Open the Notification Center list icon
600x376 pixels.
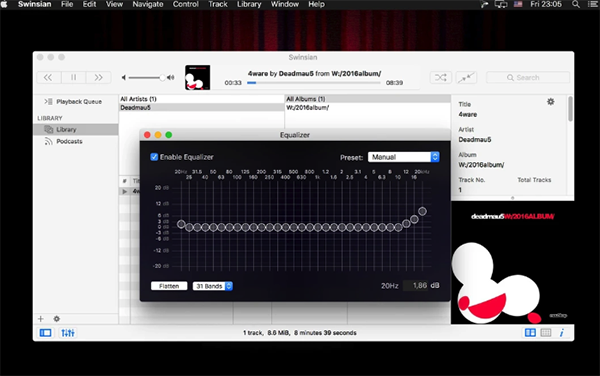click(x=593, y=4)
